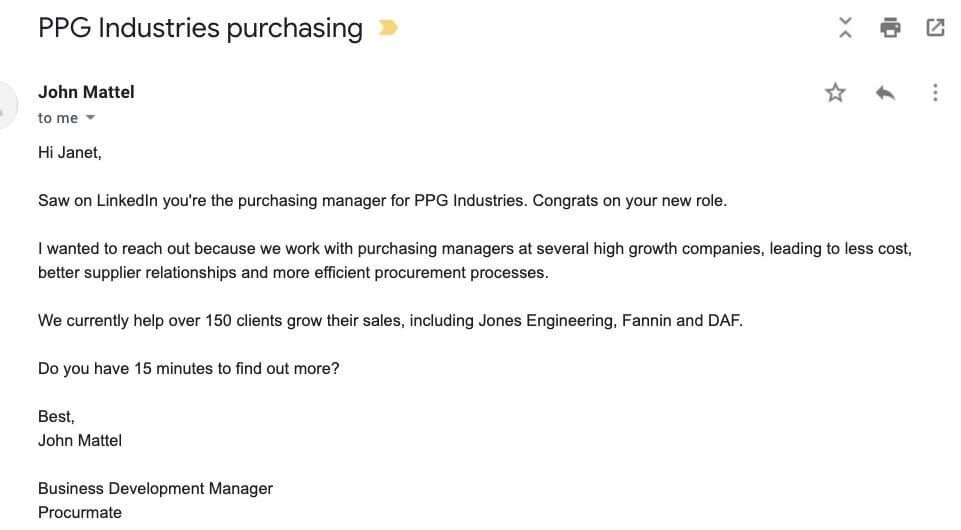Click the greeting 'Hi Janet,'
The height and width of the screenshot is (530, 961).
(x=69, y=153)
